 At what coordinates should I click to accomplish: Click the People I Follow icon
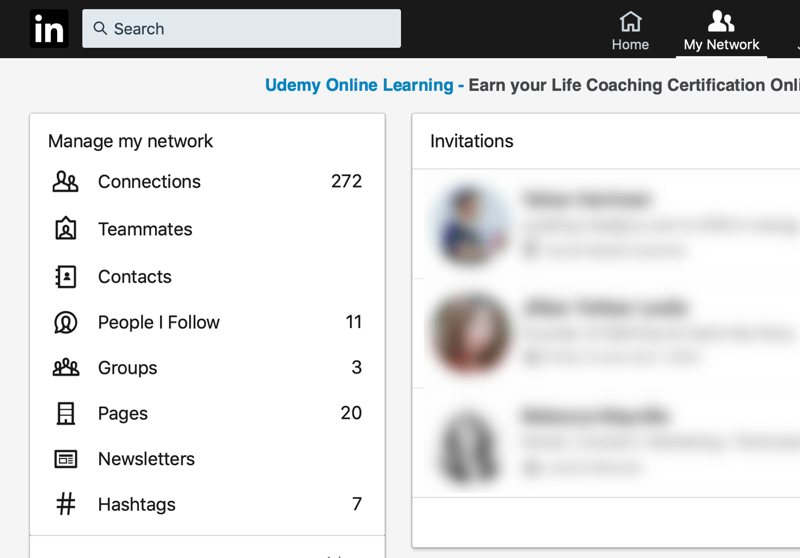(65, 322)
